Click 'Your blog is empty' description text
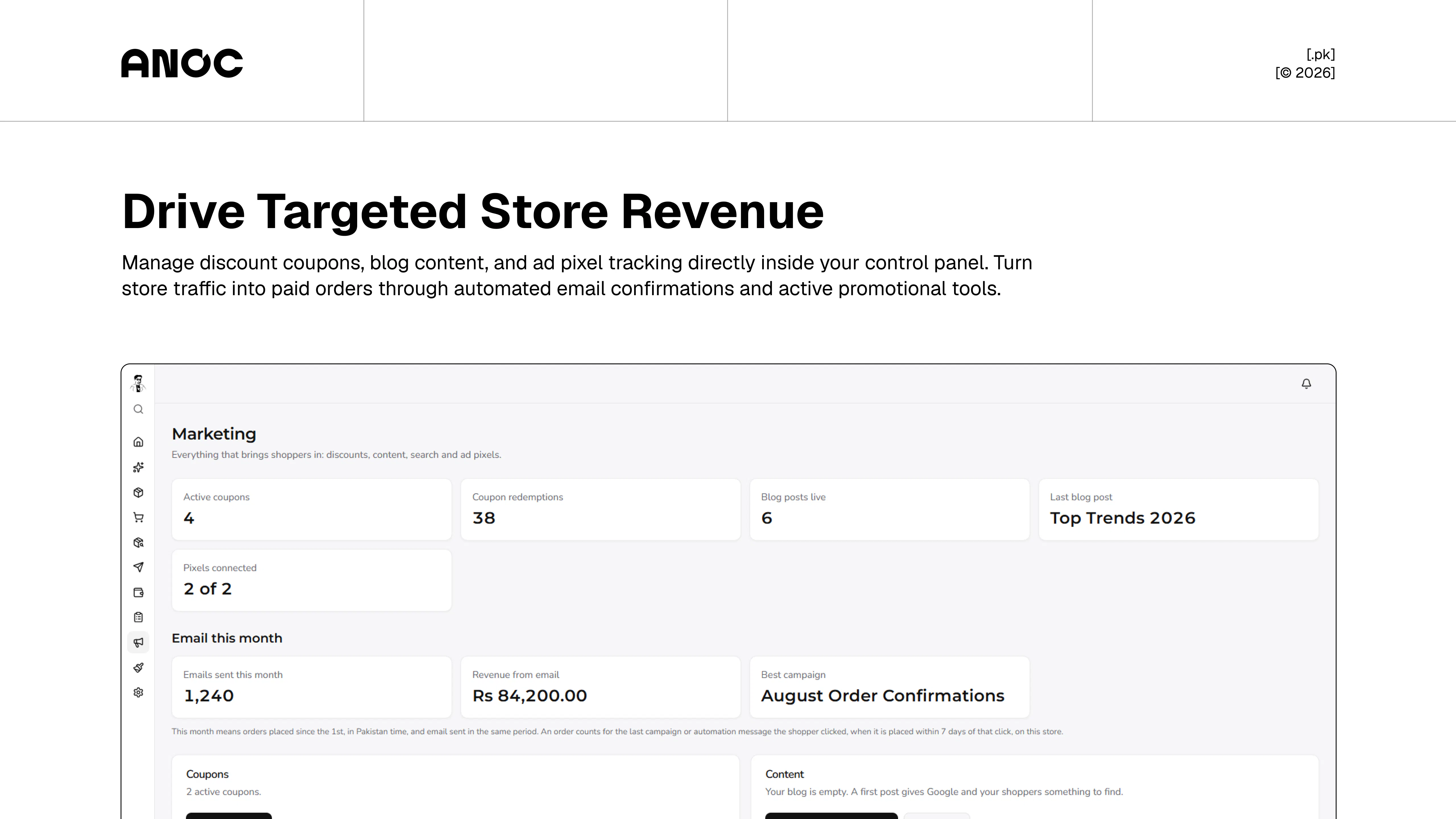 [x=944, y=792]
